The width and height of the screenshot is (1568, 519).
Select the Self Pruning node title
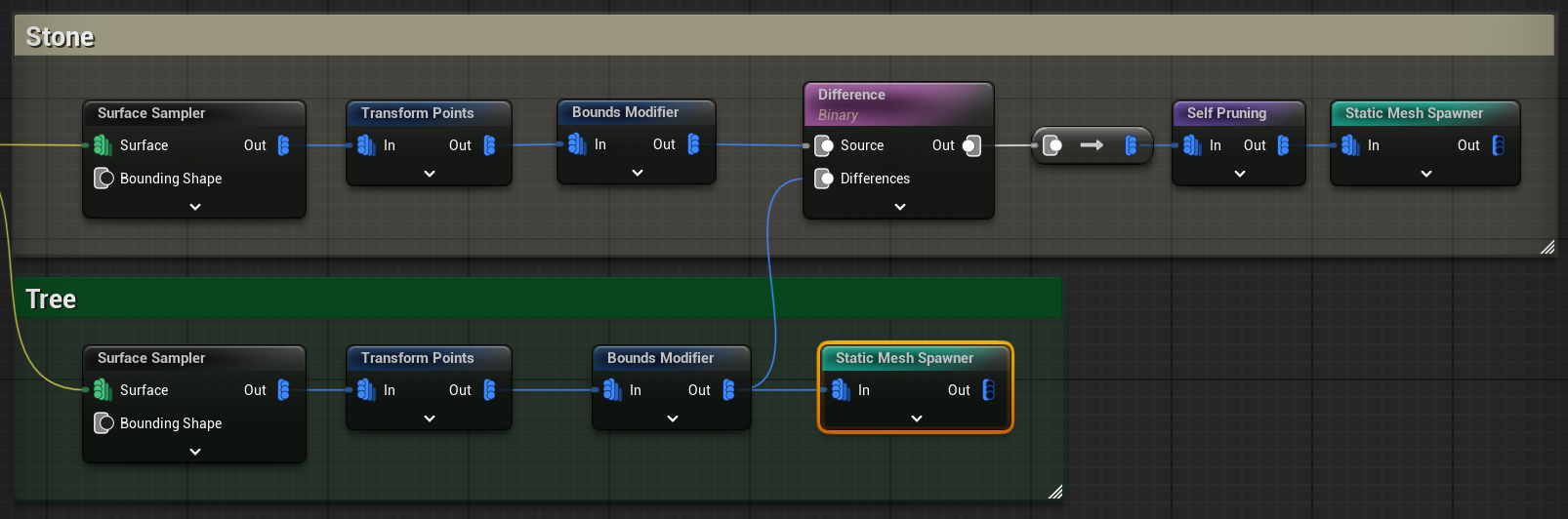click(1226, 113)
